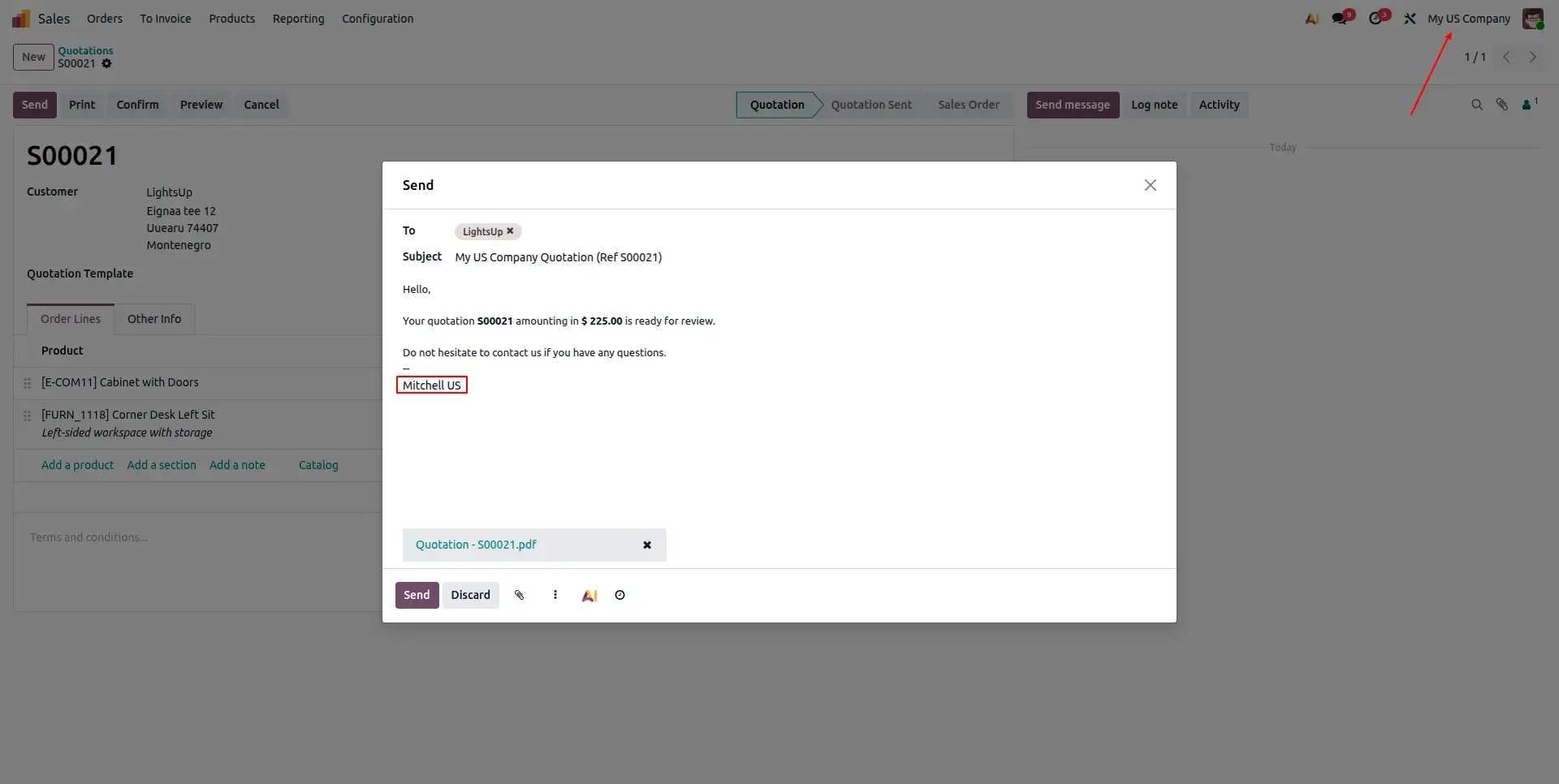The image size is (1559, 784).
Task: Click the email body greeting Hello,
Action: coord(417,289)
